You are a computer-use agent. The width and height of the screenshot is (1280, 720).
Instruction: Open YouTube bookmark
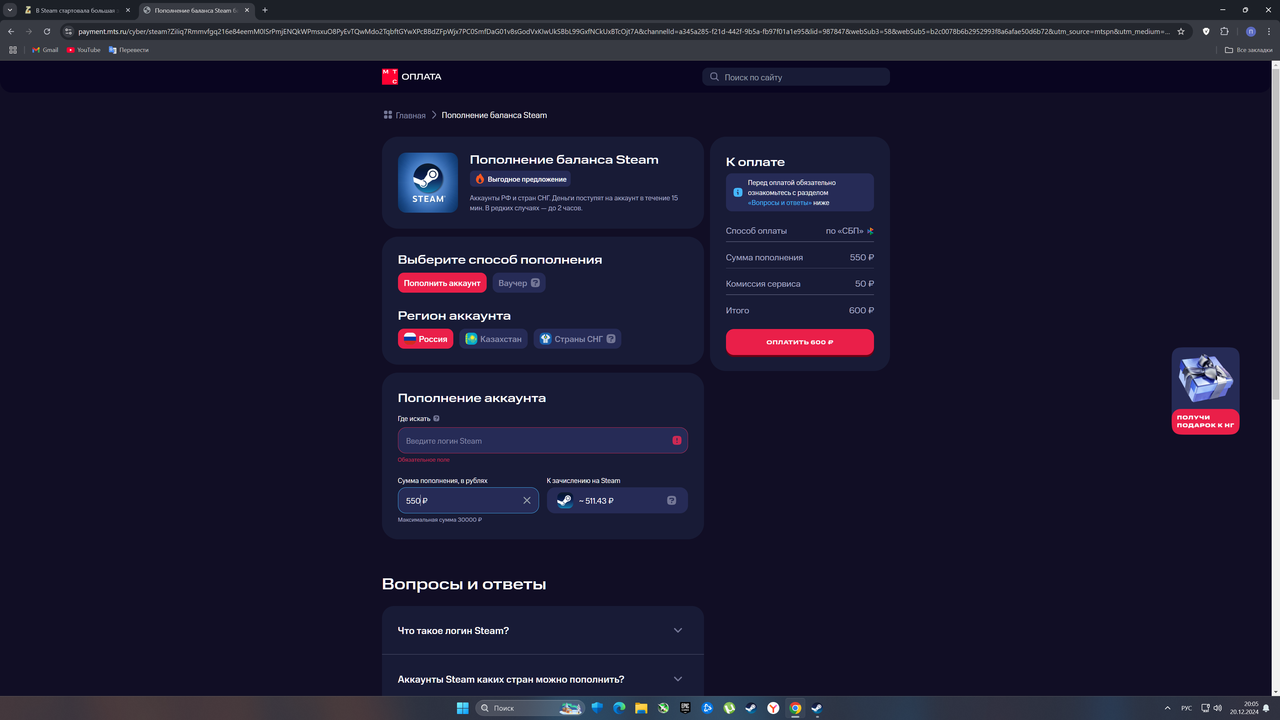(x=84, y=49)
